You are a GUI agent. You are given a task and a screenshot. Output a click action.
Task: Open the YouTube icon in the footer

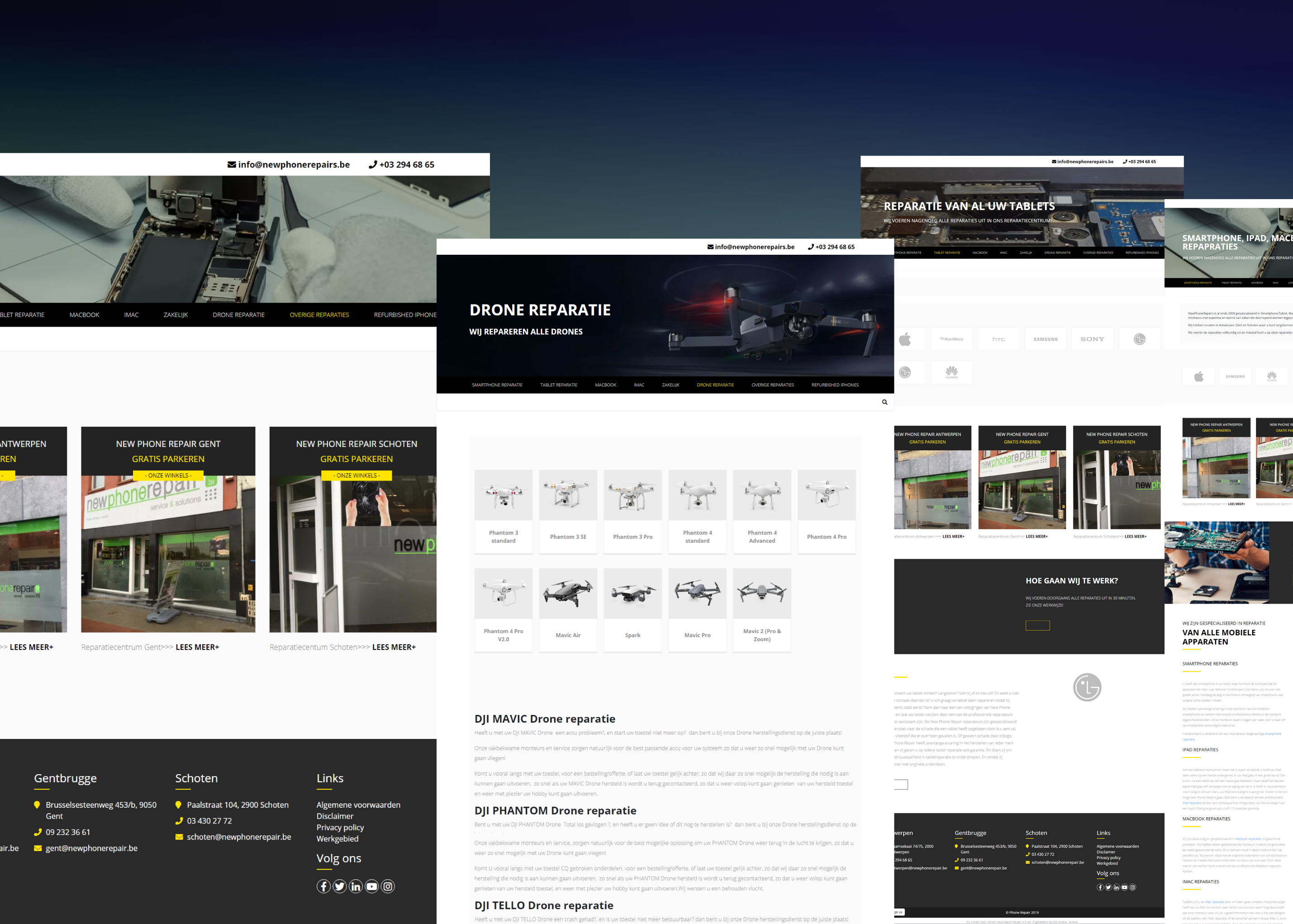point(371,886)
